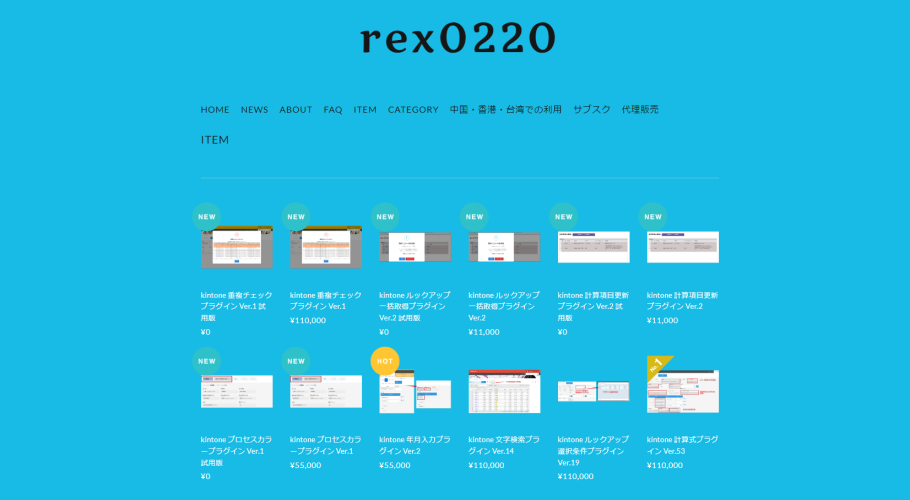Click ¥110,000 price under 計算式プラグイン Ver.53

pos(665,465)
